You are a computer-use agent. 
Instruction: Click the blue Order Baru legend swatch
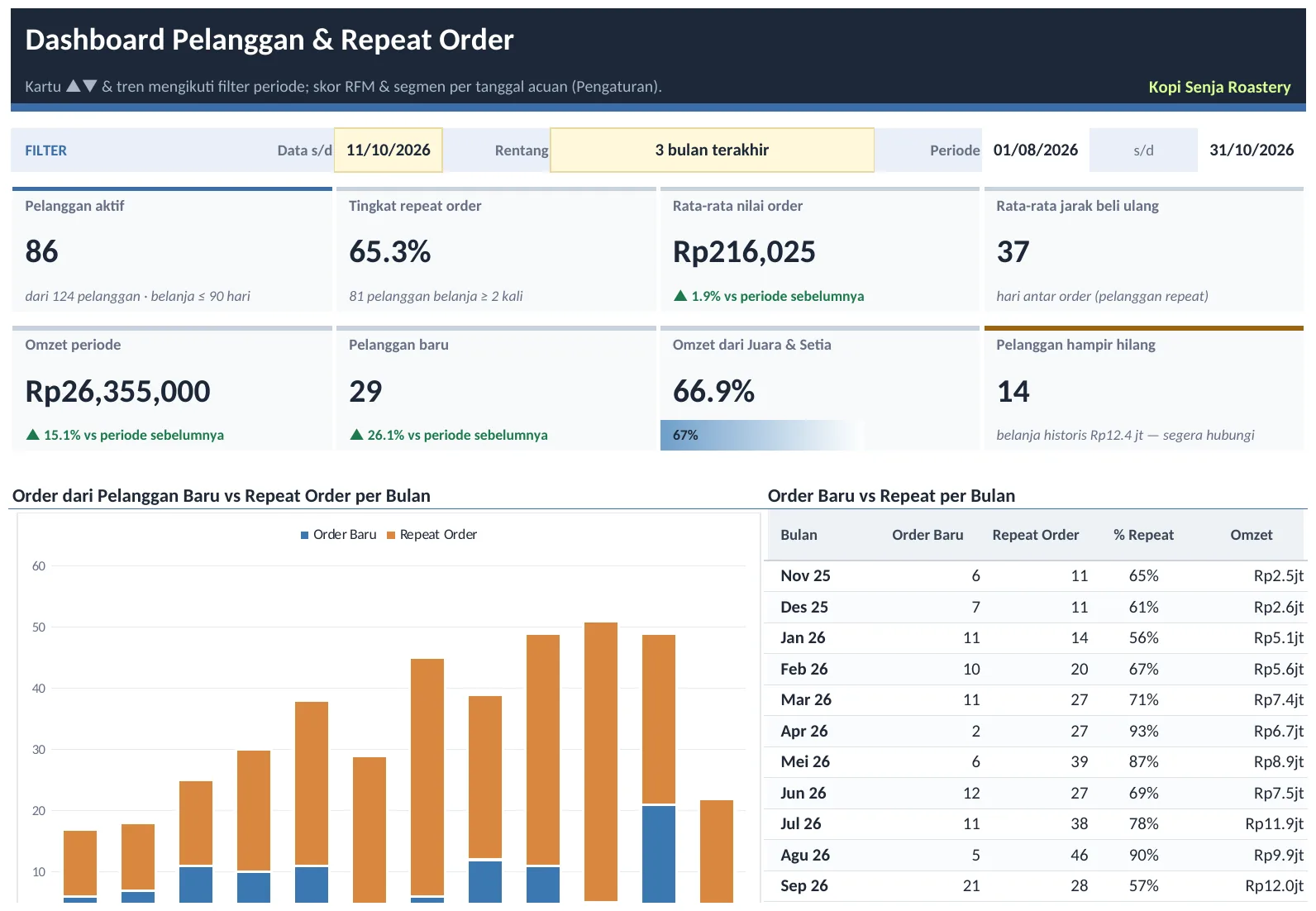click(305, 536)
